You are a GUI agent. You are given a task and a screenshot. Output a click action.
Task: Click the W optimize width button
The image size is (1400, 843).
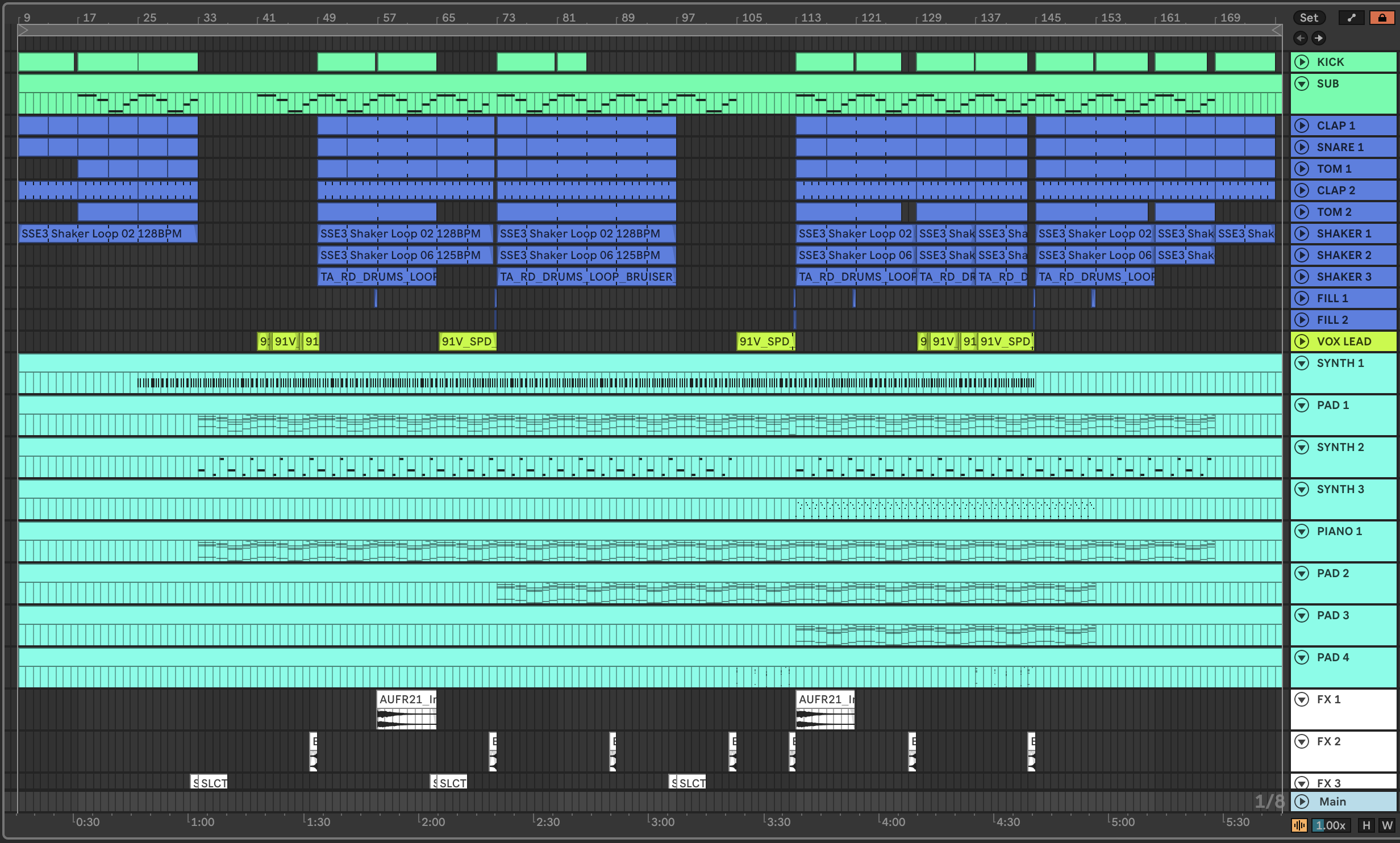point(1387,825)
